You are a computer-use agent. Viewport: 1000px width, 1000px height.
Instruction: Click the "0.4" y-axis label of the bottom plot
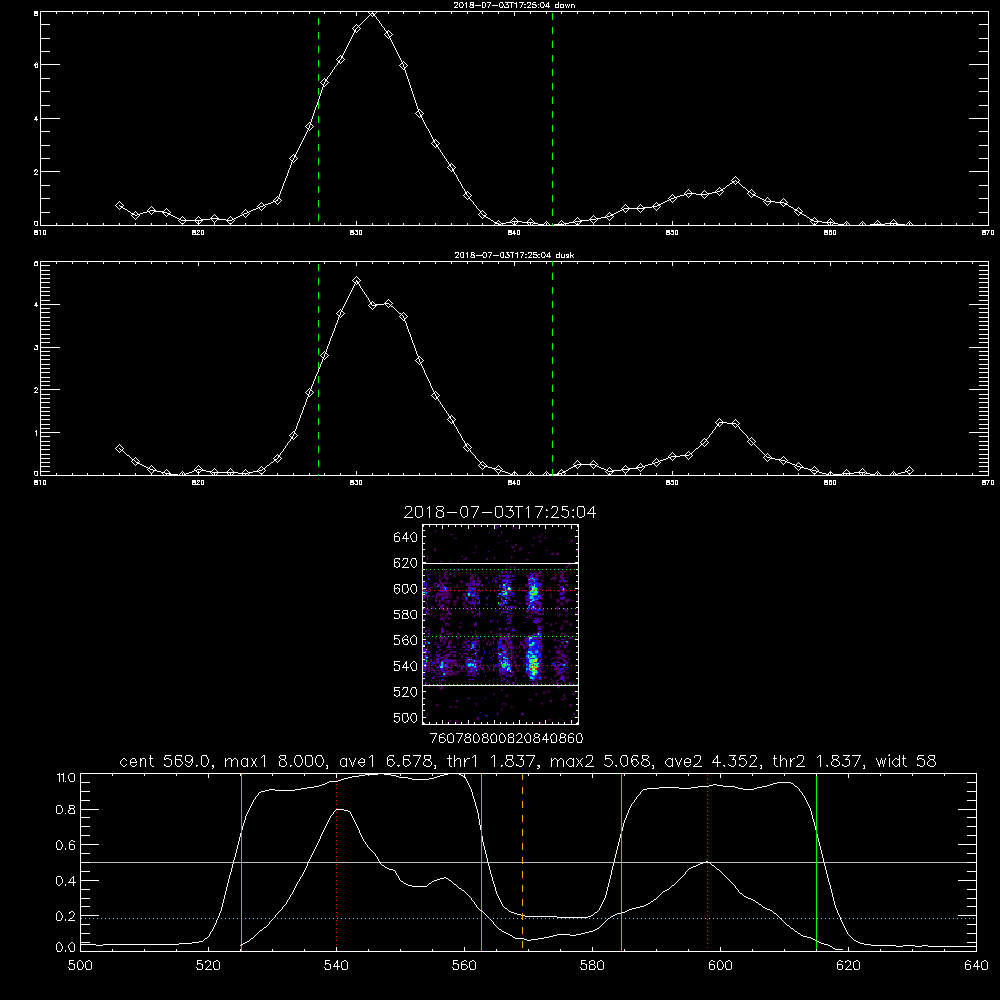coord(66,881)
